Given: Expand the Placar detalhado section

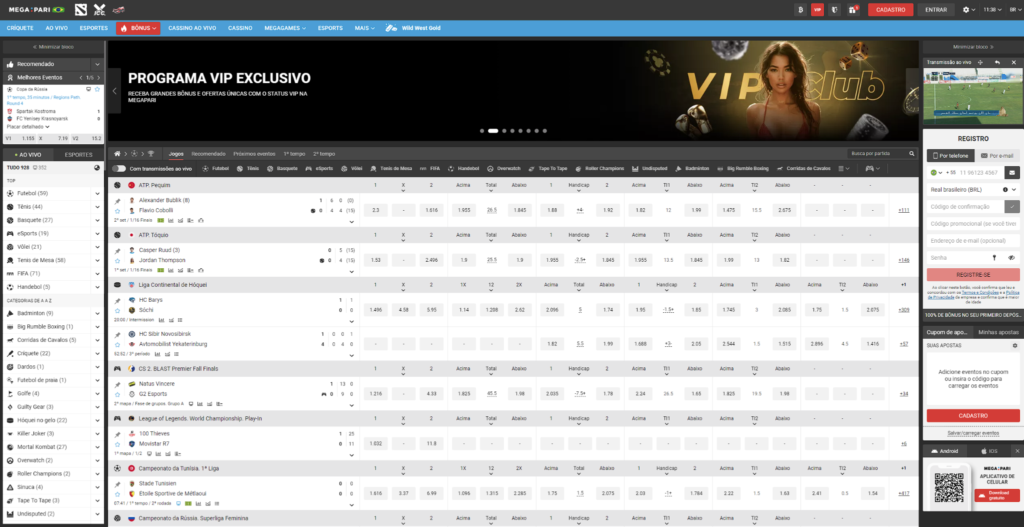Looking at the screenshot, I should coord(28,127).
